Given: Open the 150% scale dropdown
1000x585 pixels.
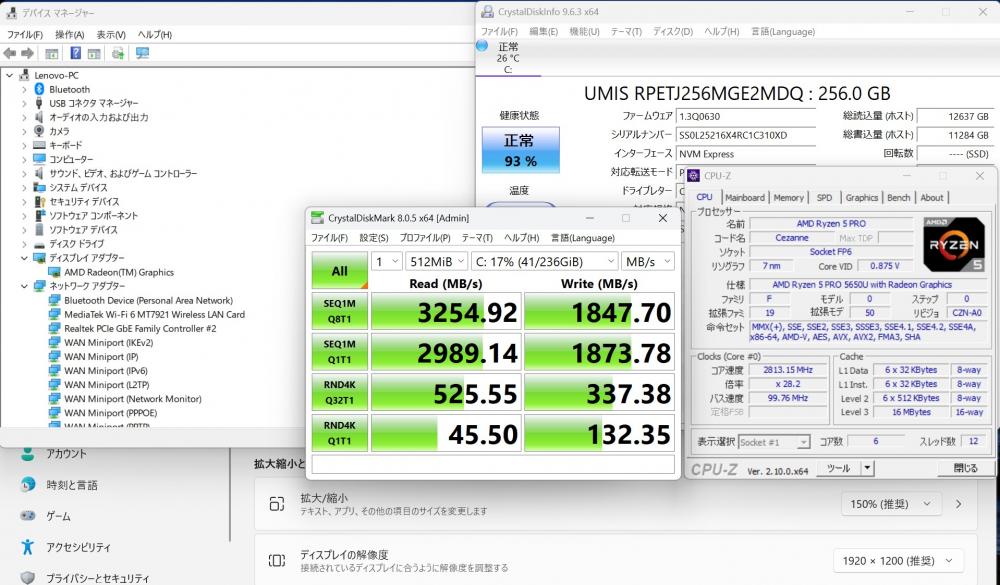Looking at the screenshot, I should pos(890,504).
